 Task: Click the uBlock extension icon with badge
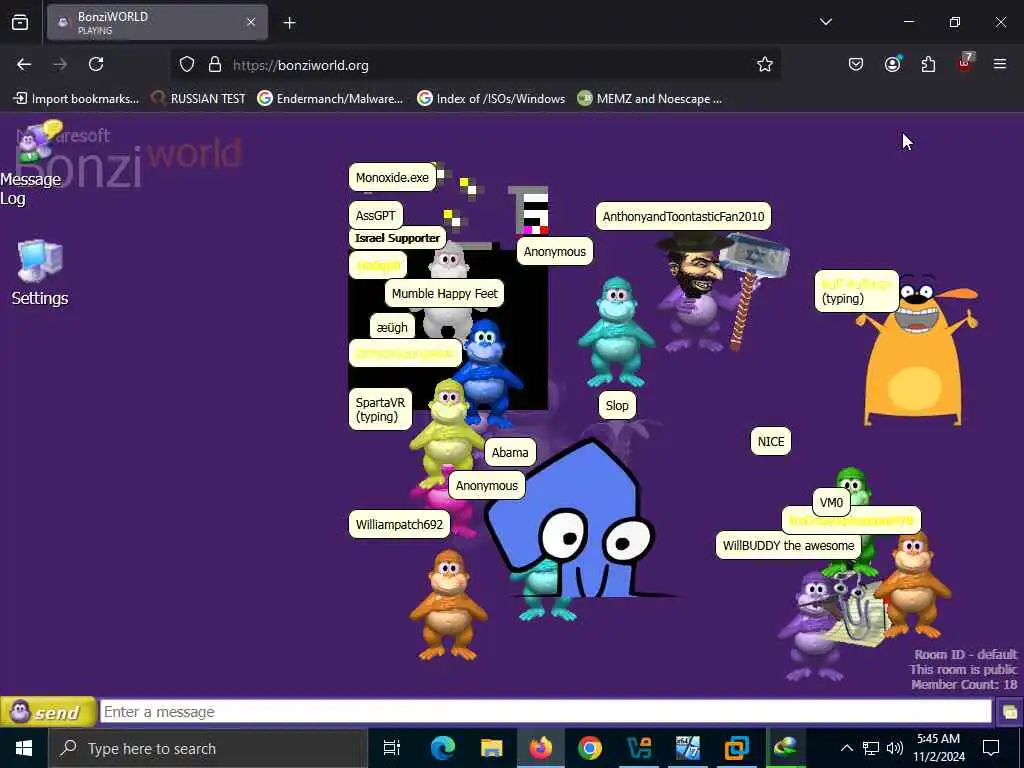pos(965,63)
